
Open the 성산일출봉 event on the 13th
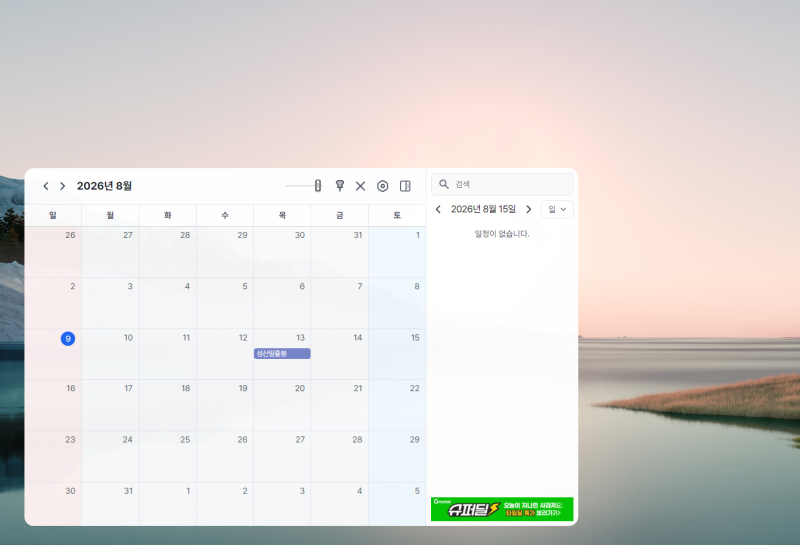[282, 353]
